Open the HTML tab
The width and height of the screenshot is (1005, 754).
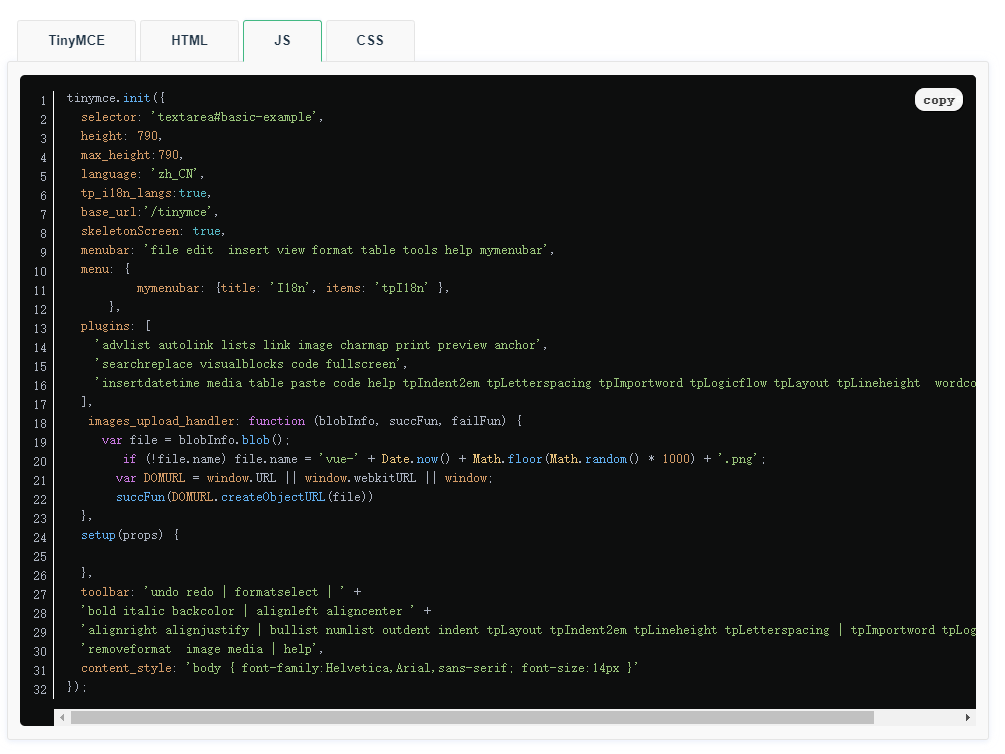(189, 40)
